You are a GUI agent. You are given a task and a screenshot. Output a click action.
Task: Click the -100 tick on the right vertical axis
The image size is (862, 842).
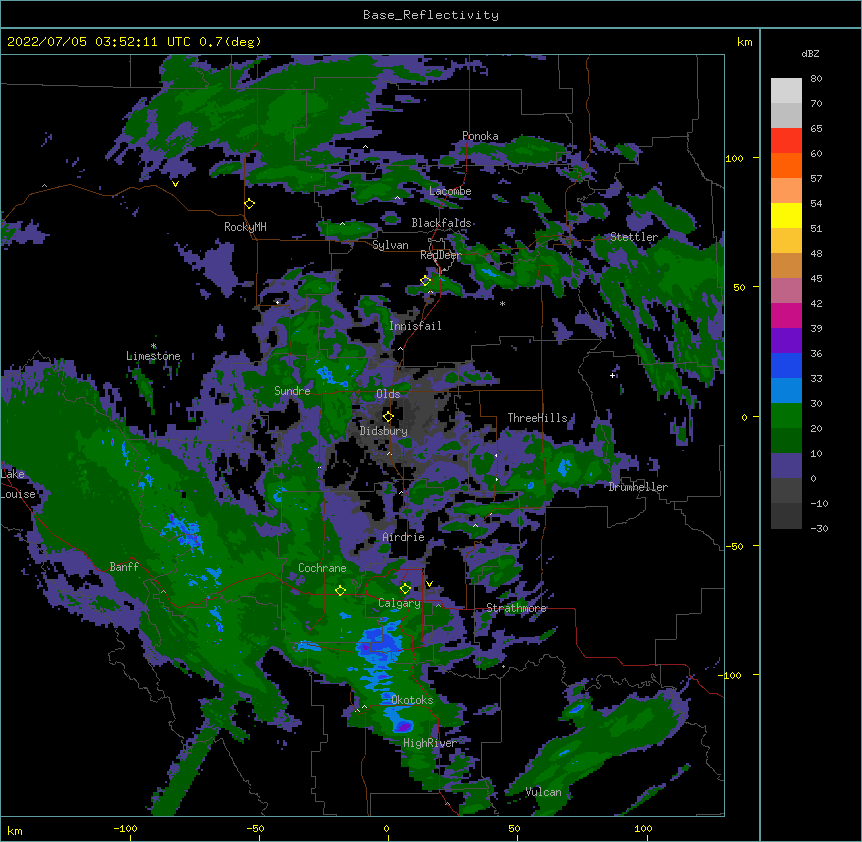[731, 675]
